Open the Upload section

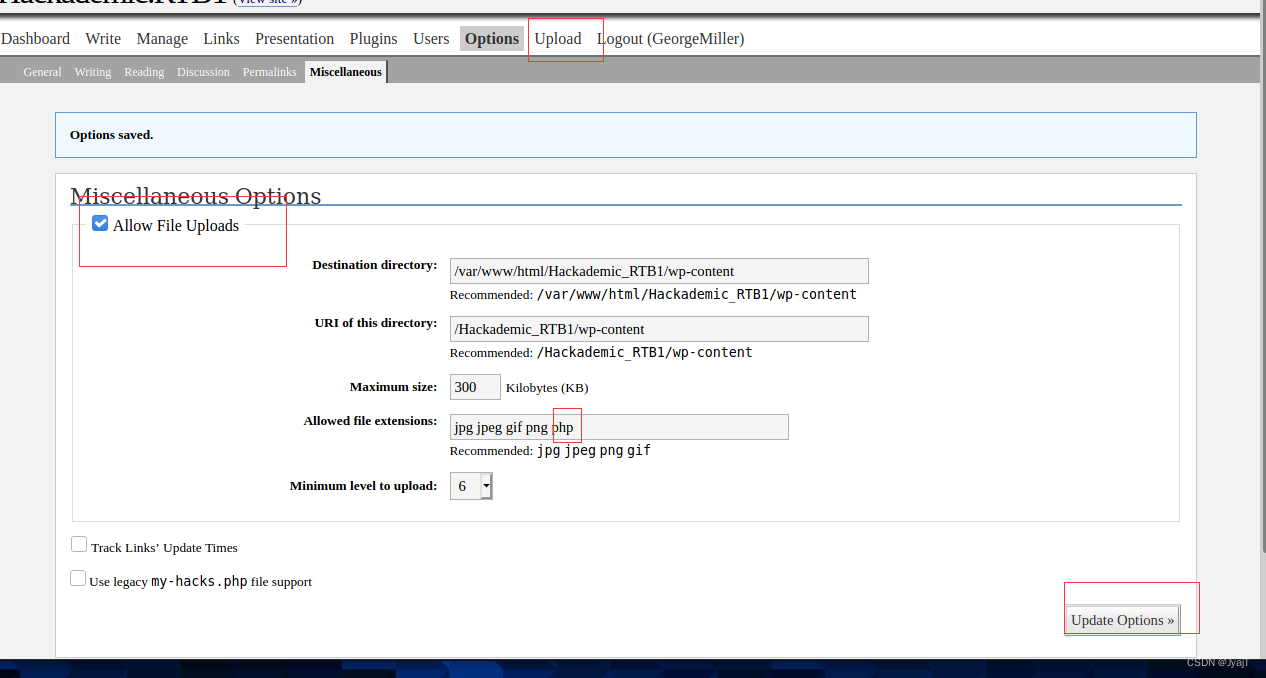pyautogui.click(x=557, y=38)
